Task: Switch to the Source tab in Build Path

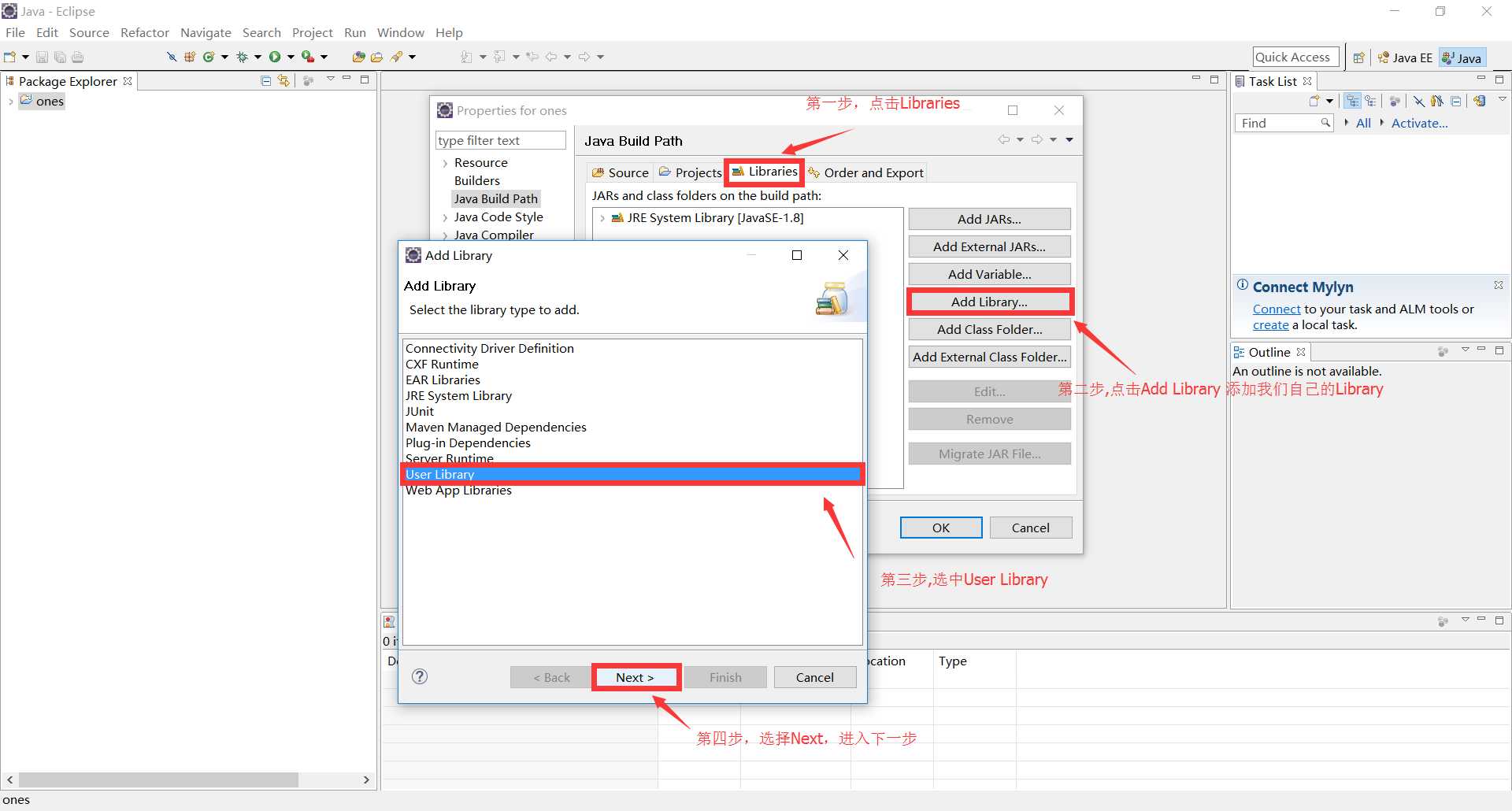Action: pyautogui.click(x=621, y=172)
